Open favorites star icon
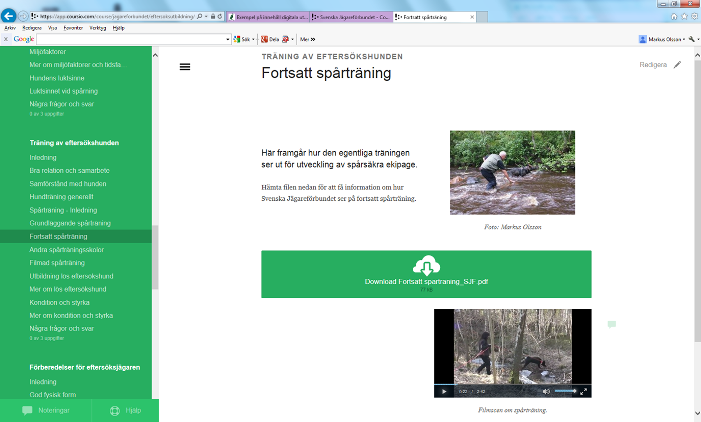The width and height of the screenshot is (701, 422). click(x=684, y=17)
